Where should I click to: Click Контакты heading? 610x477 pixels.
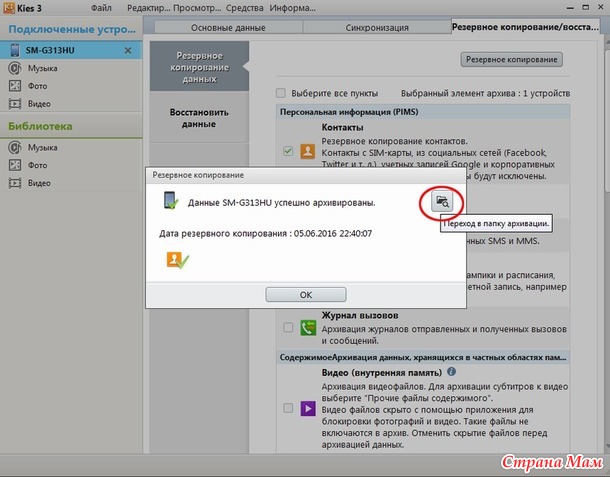coord(342,127)
